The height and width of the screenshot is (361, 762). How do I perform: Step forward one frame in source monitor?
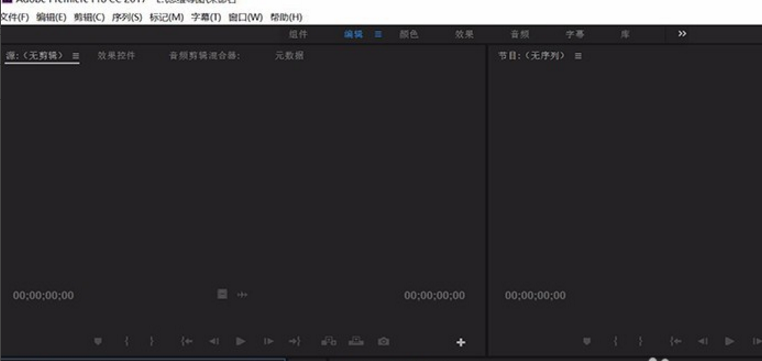pyautogui.click(x=268, y=342)
